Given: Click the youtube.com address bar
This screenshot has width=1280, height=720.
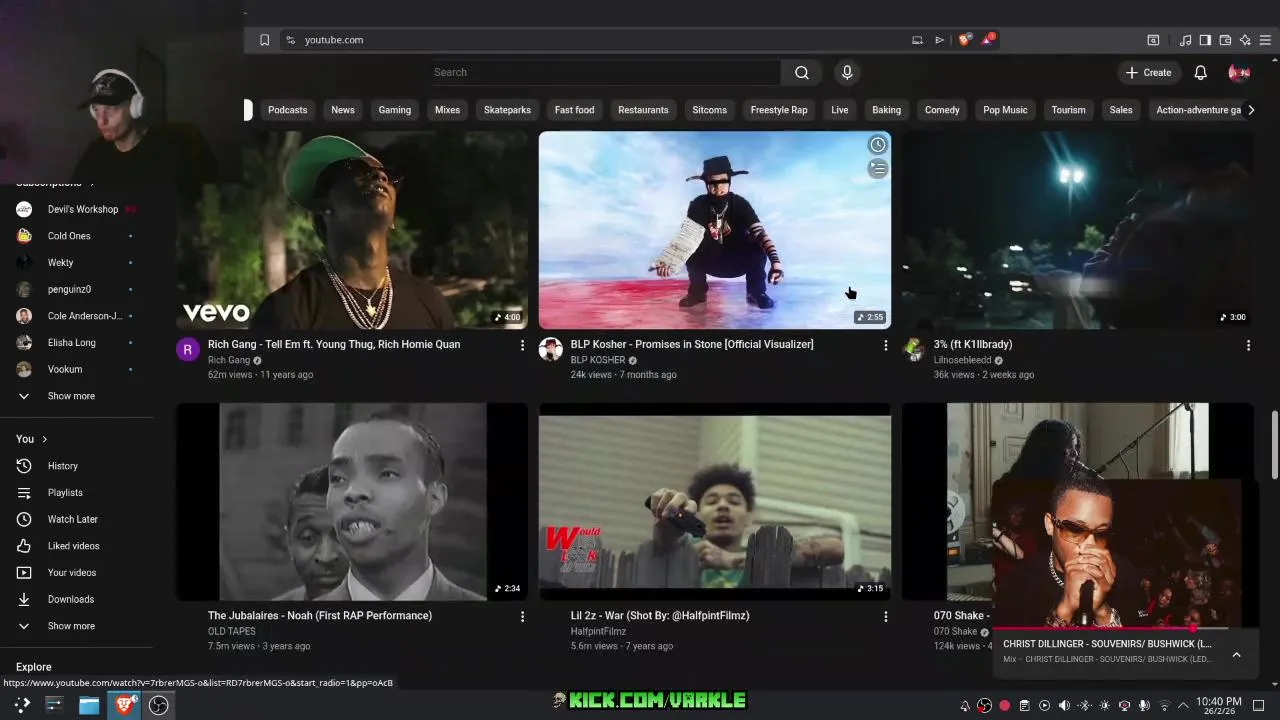Looking at the screenshot, I should (x=600, y=40).
